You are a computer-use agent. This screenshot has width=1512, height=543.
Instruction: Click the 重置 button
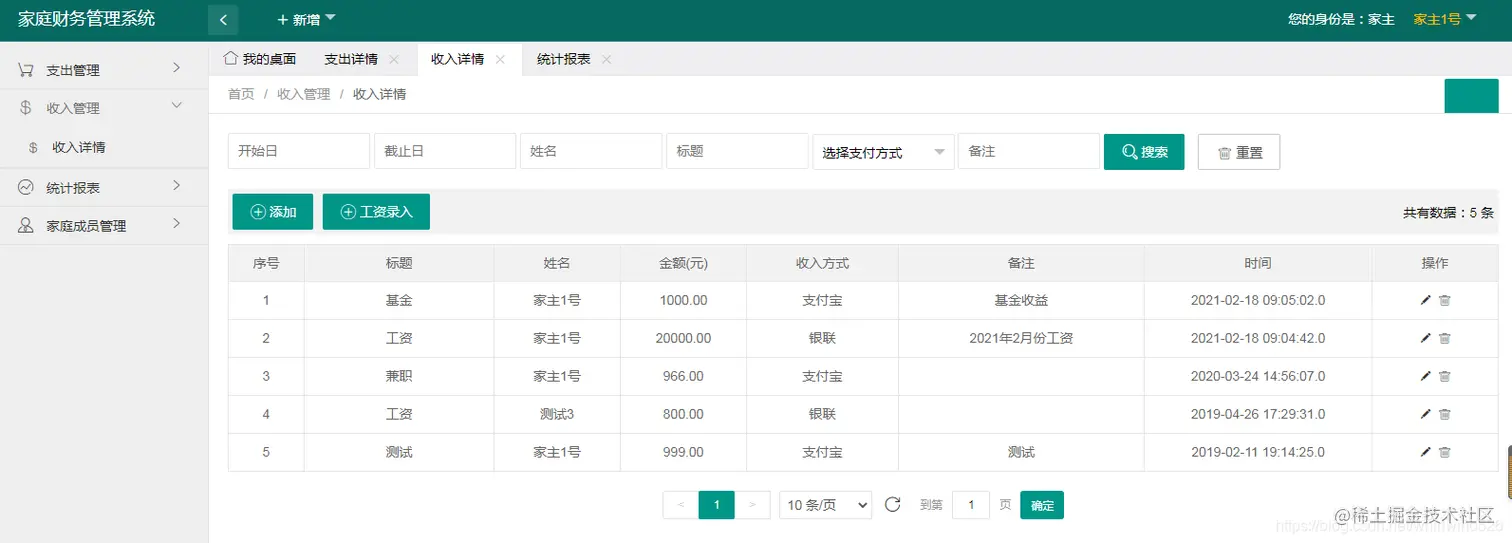(x=1239, y=152)
